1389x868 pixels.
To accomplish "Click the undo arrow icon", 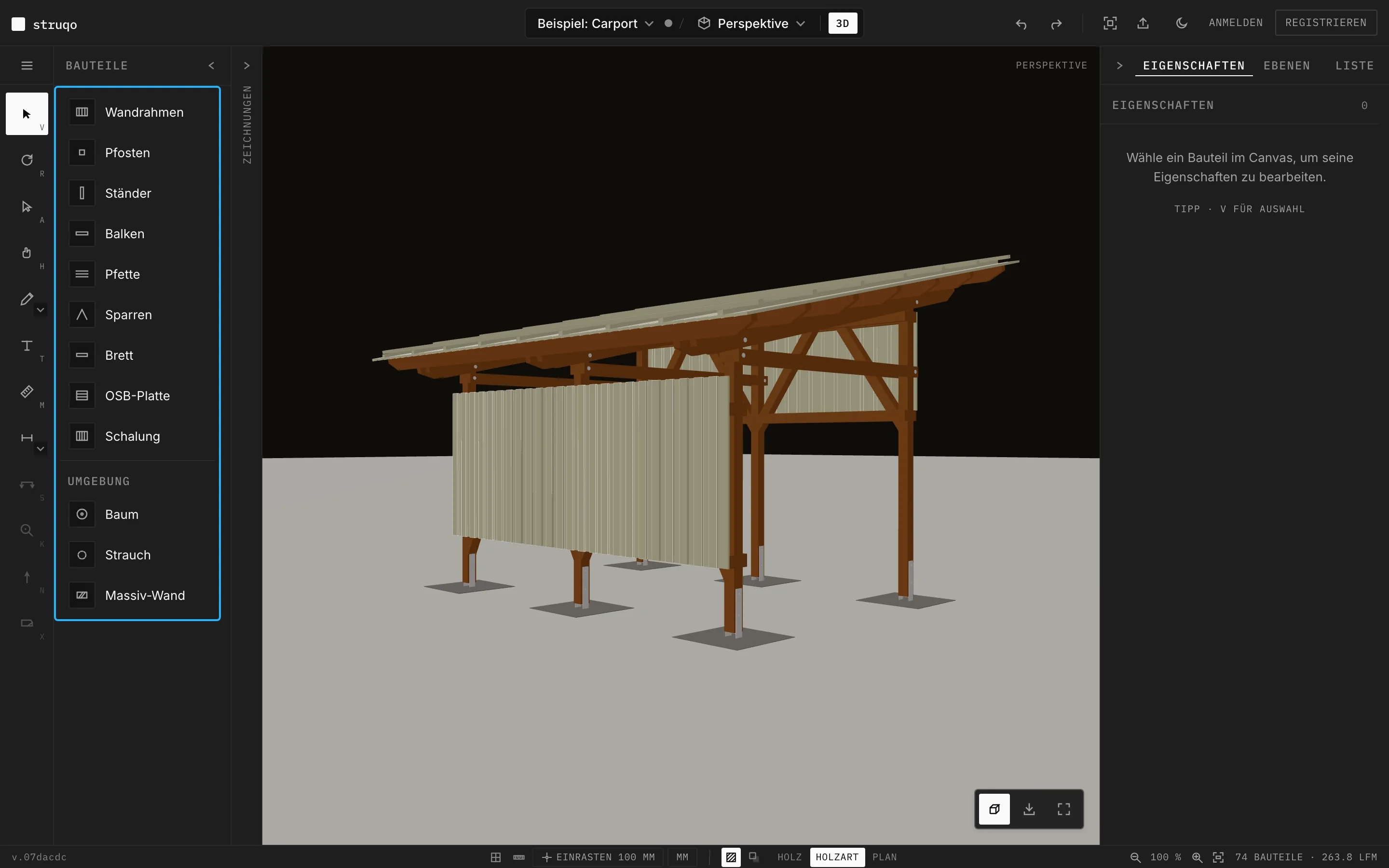I will pos(1021,24).
